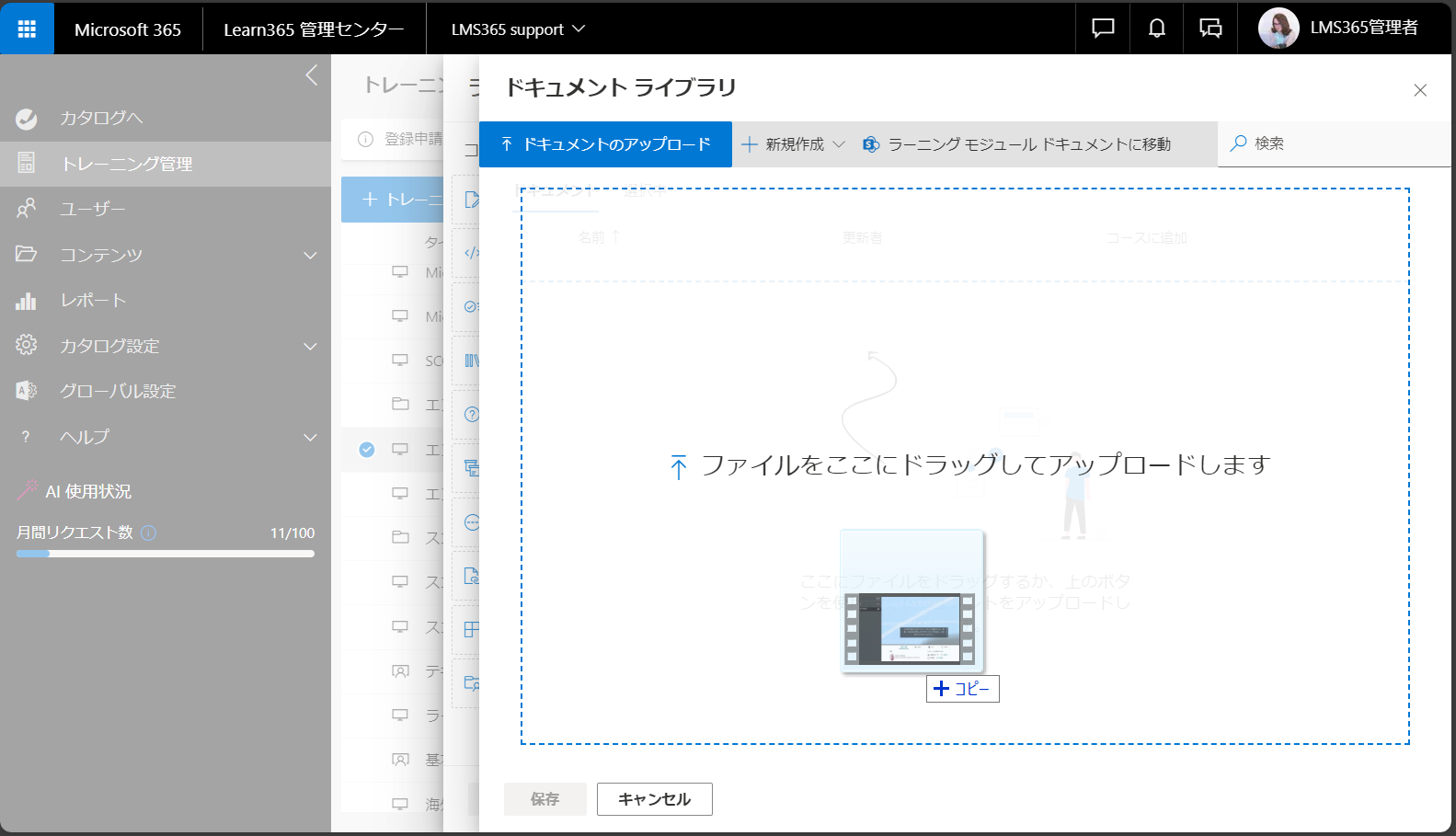Click the info icon beside 登録申請
Viewport: 1456px width, 836px height.
coord(365,139)
